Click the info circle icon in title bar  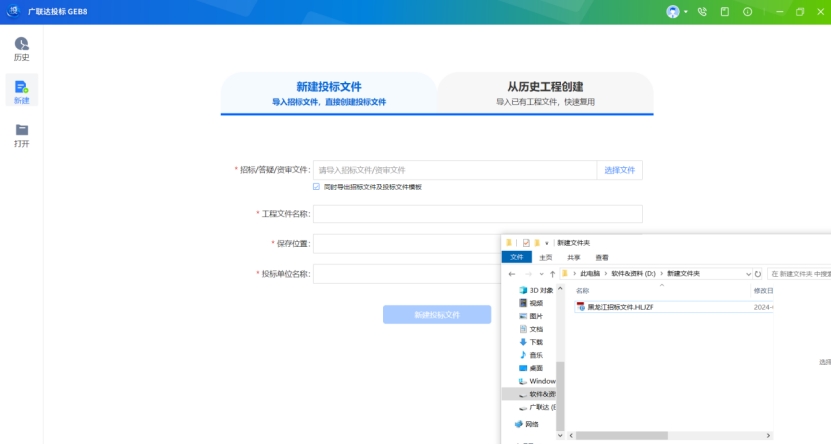[747, 12]
